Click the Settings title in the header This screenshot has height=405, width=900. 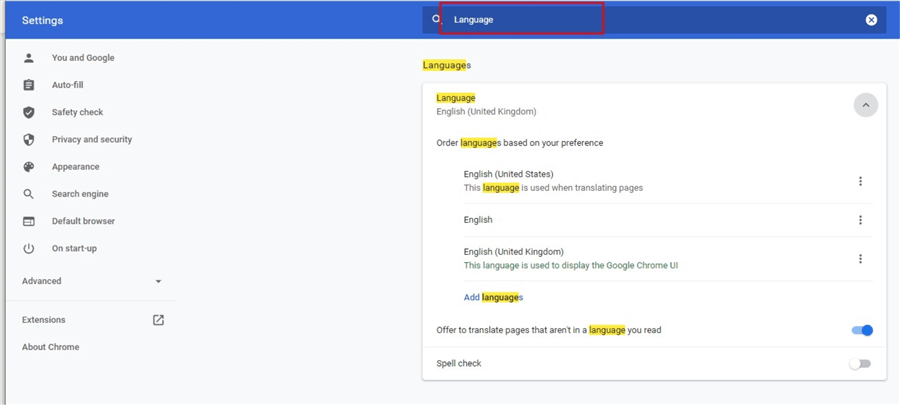(x=42, y=21)
